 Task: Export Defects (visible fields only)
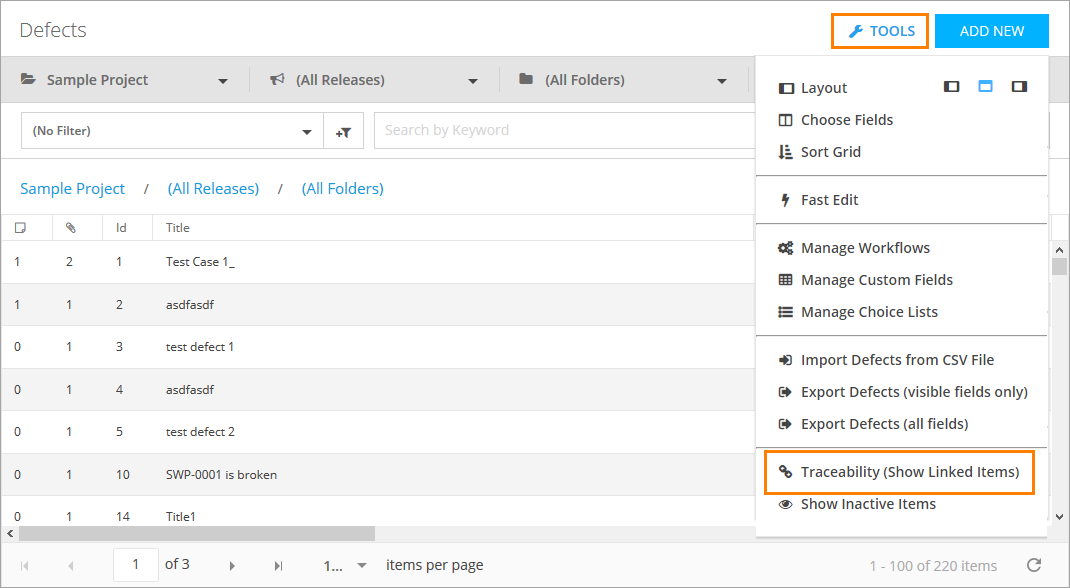tap(903, 392)
